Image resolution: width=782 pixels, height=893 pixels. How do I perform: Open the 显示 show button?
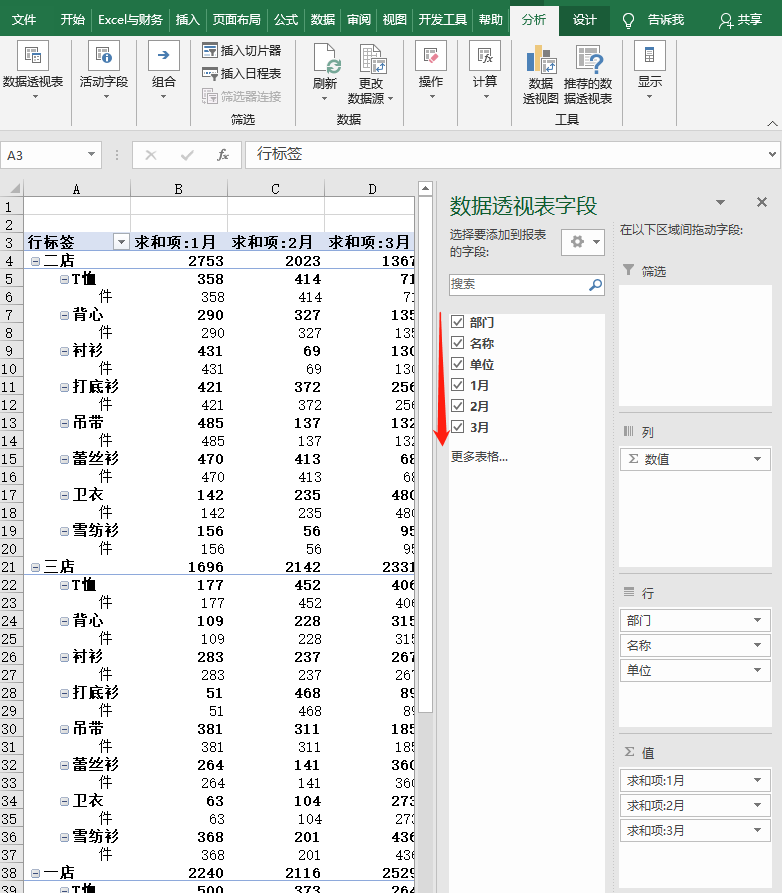tap(650, 71)
